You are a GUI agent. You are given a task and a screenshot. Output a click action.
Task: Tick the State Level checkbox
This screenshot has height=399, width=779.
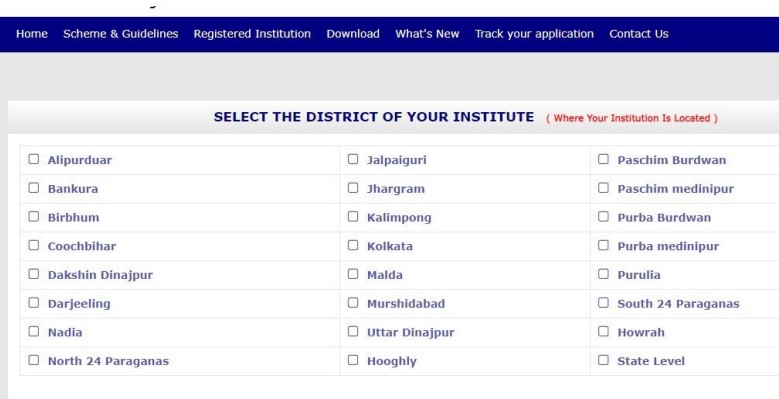[x=603, y=360]
